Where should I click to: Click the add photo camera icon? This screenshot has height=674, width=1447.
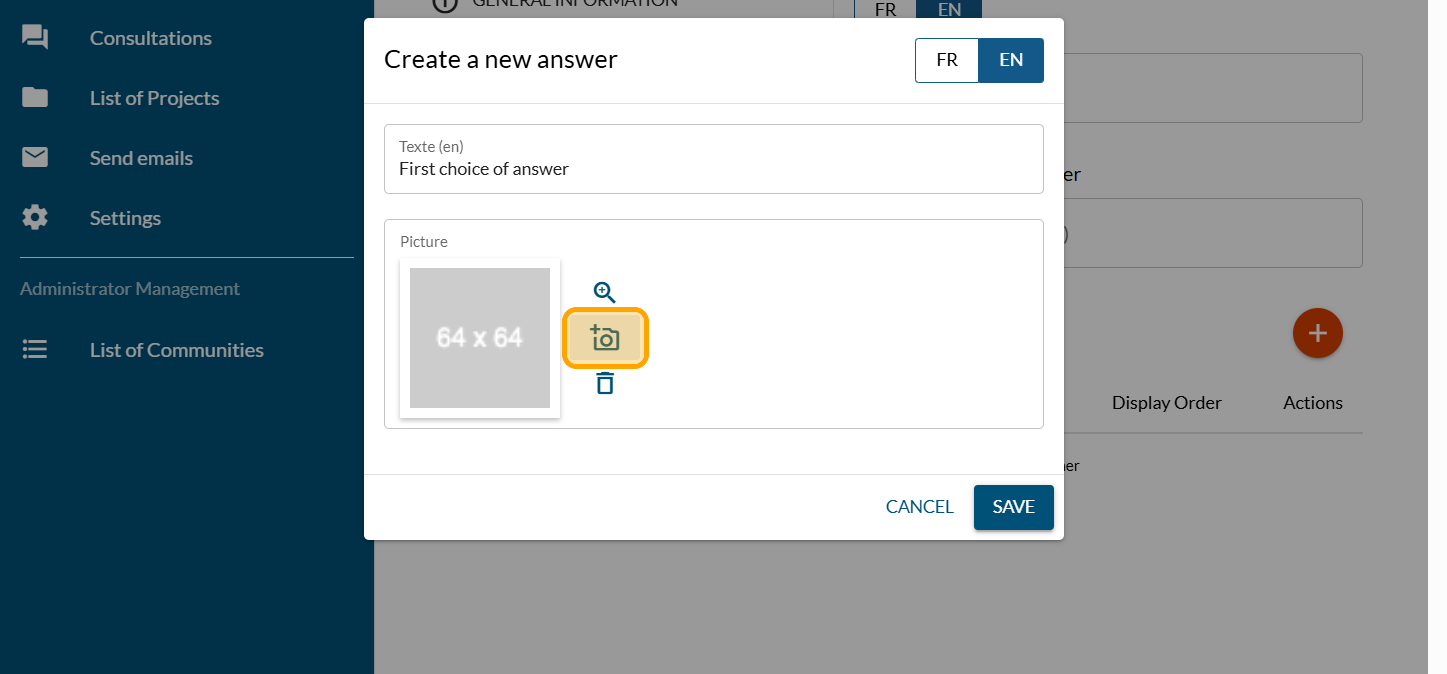coord(605,338)
